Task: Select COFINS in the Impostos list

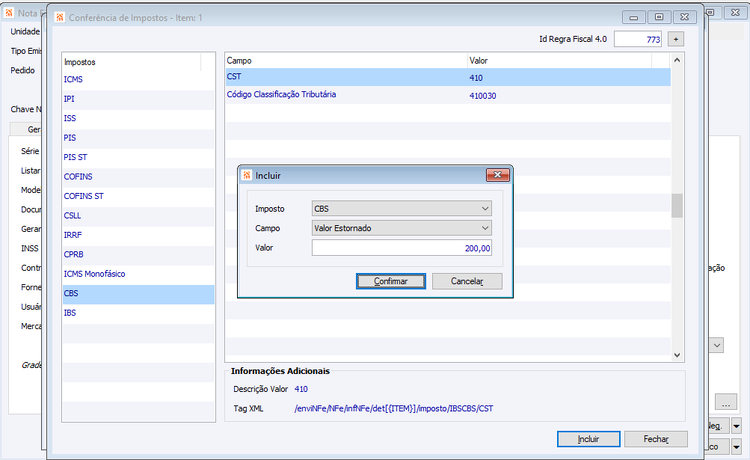Action: [138, 176]
